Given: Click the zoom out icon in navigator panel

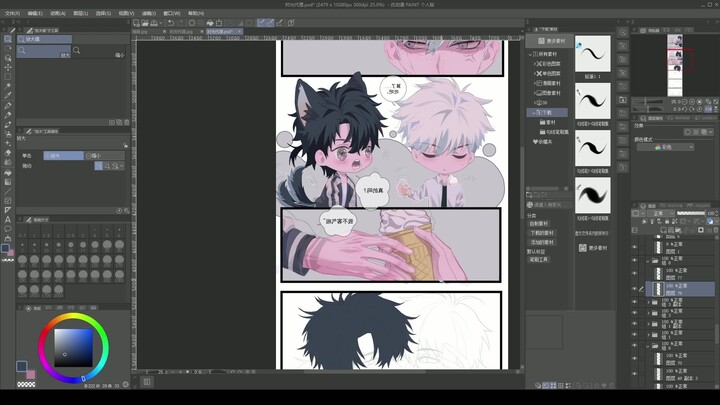Looking at the screenshot, I should [x=685, y=102].
